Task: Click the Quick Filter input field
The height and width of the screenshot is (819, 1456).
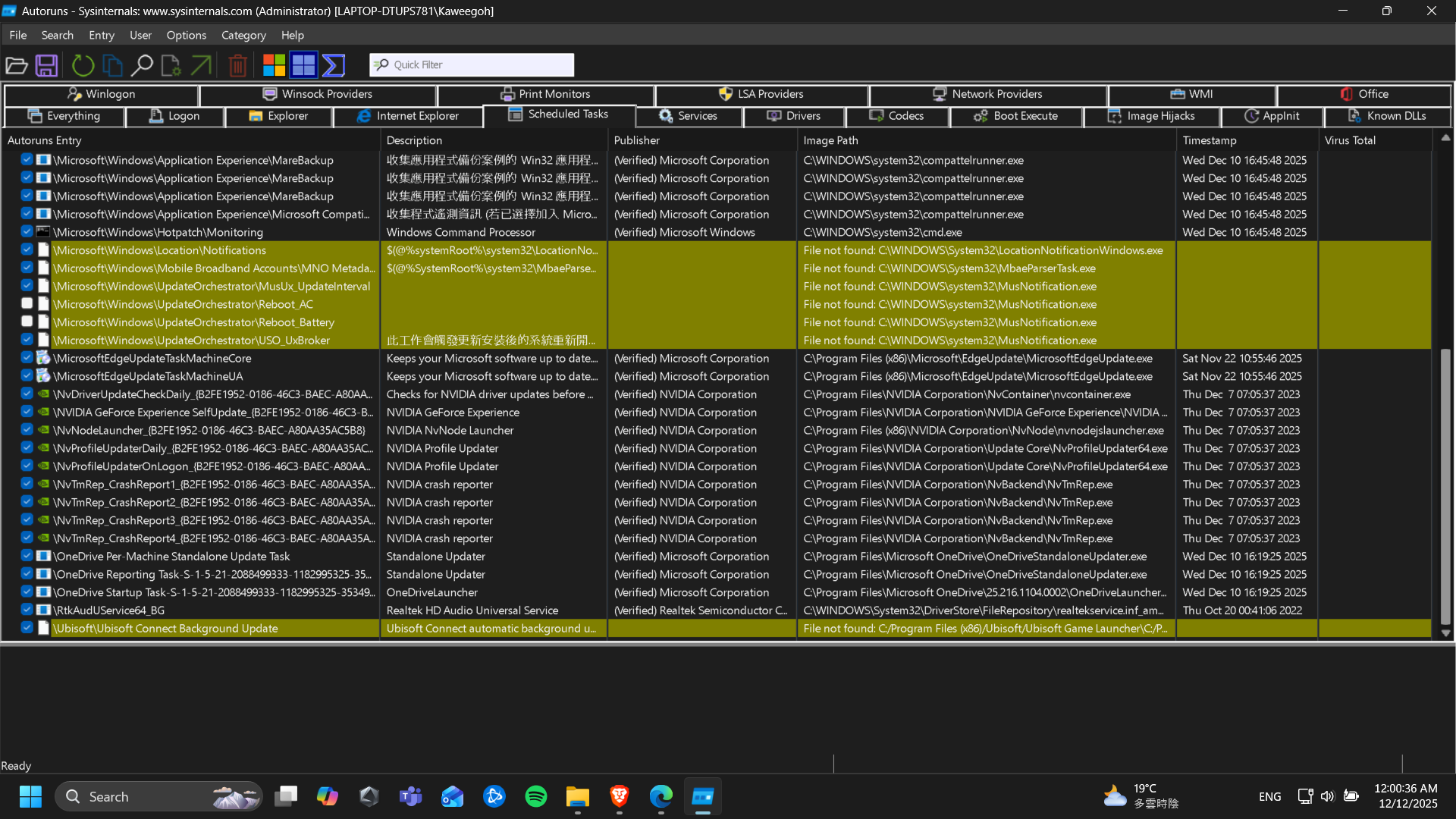Action: pos(481,65)
